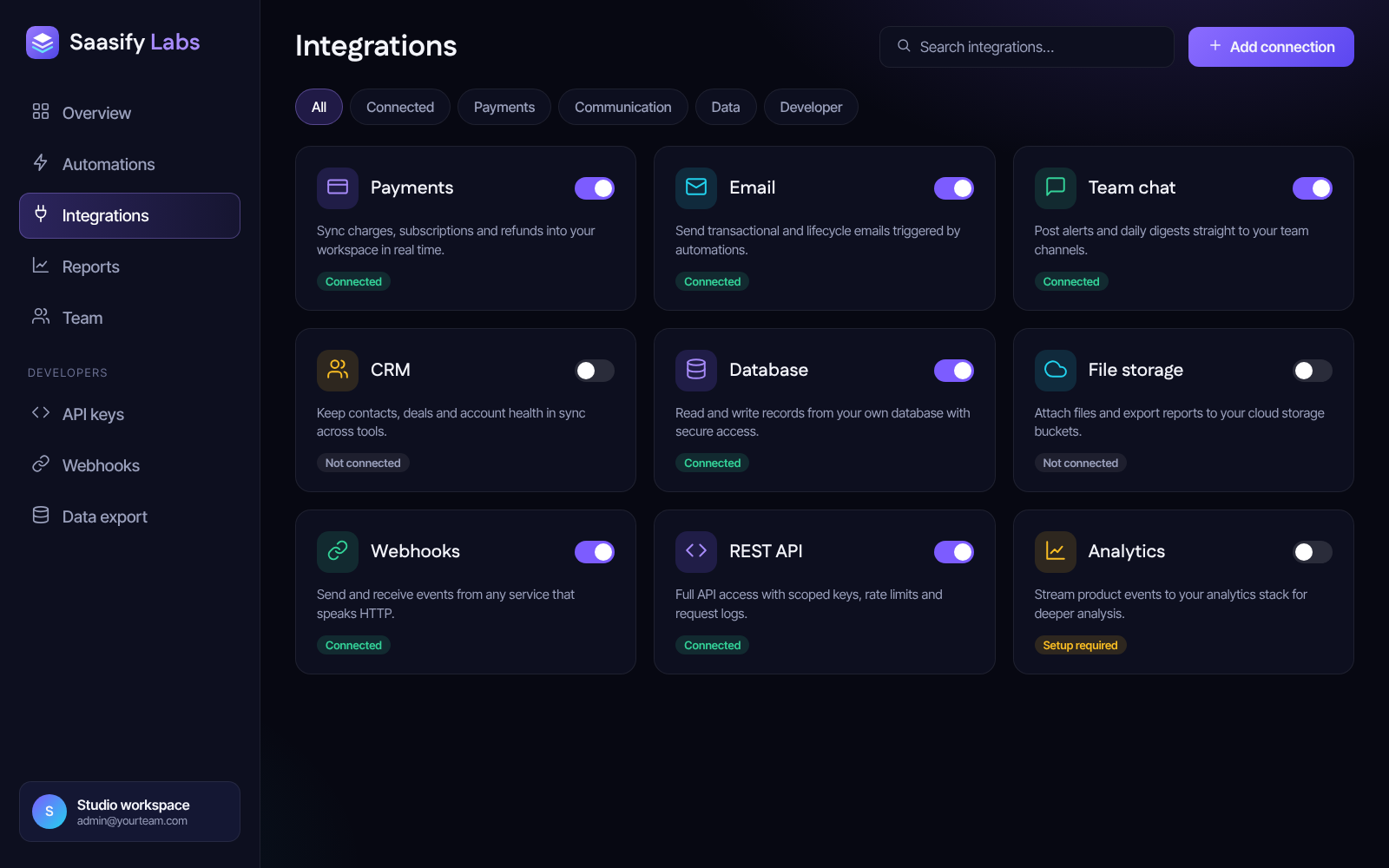Filter by Connected integrations
Image resolution: width=1389 pixels, height=868 pixels.
(x=400, y=107)
